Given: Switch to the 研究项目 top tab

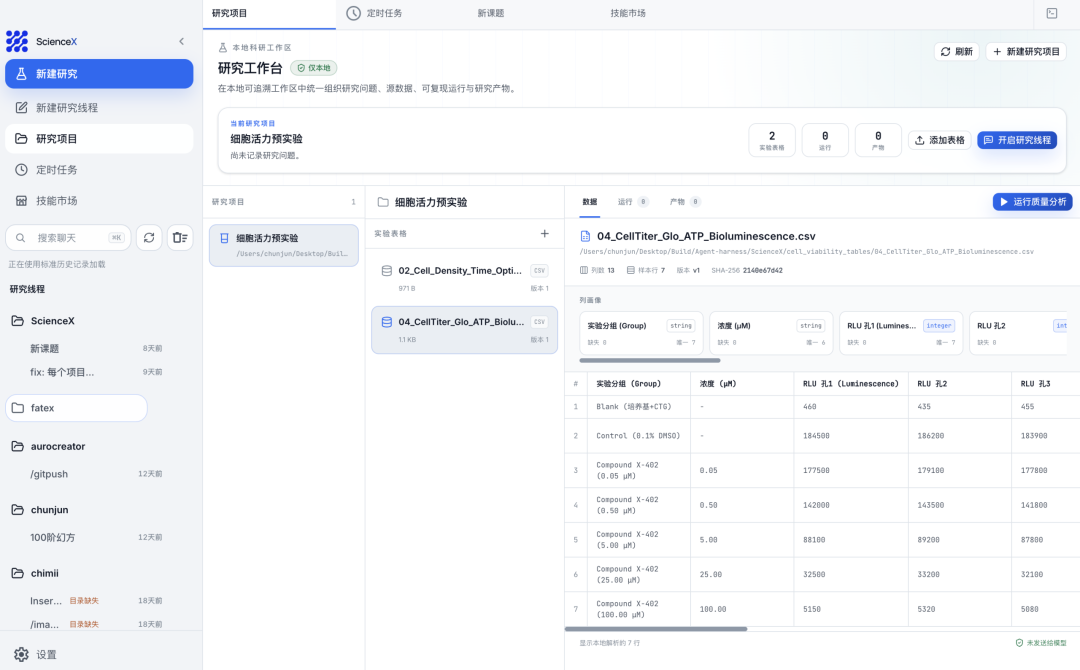Looking at the screenshot, I should point(269,13).
